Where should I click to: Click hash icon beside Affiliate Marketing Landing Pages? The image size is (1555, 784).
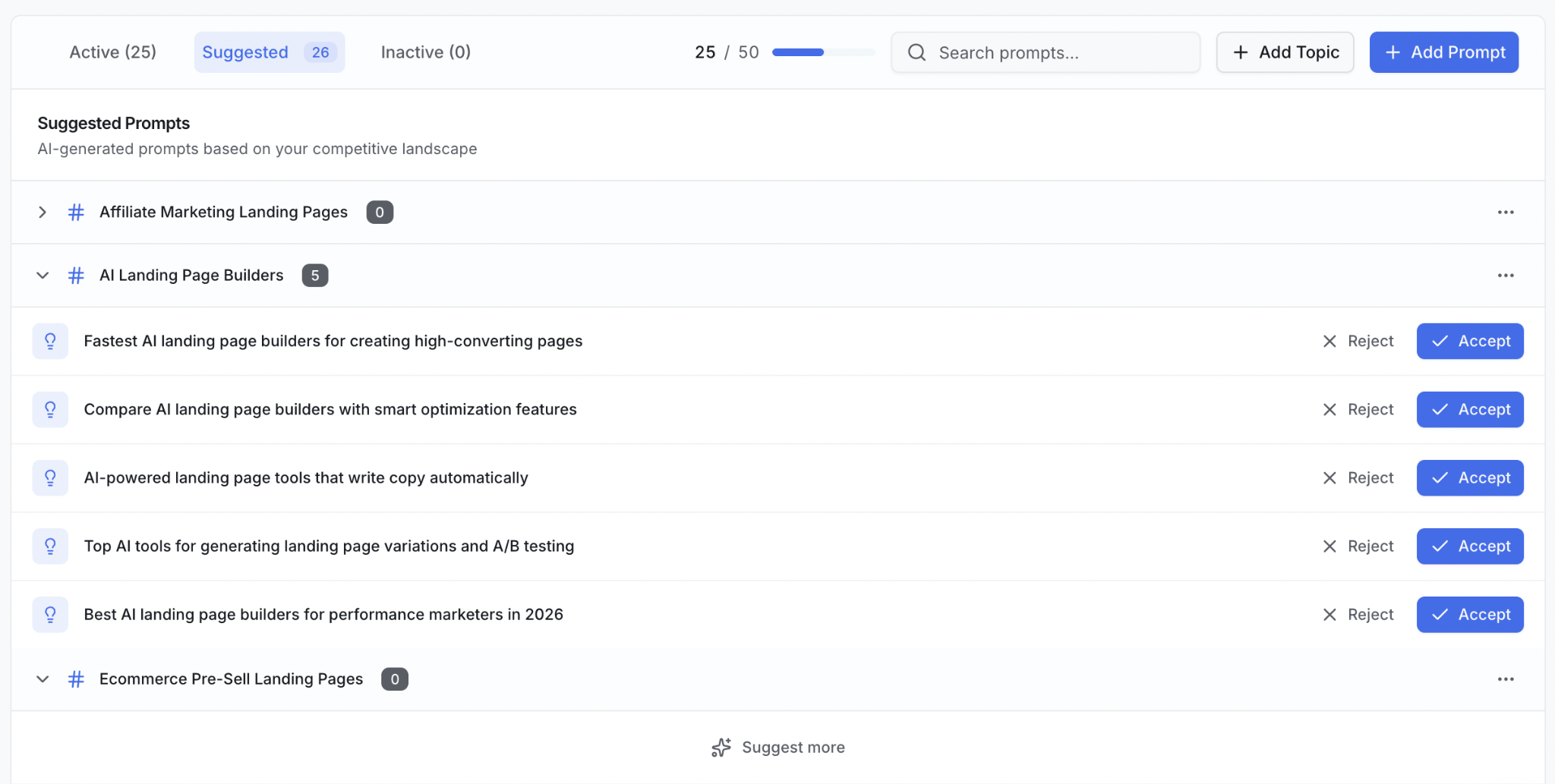point(76,213)
